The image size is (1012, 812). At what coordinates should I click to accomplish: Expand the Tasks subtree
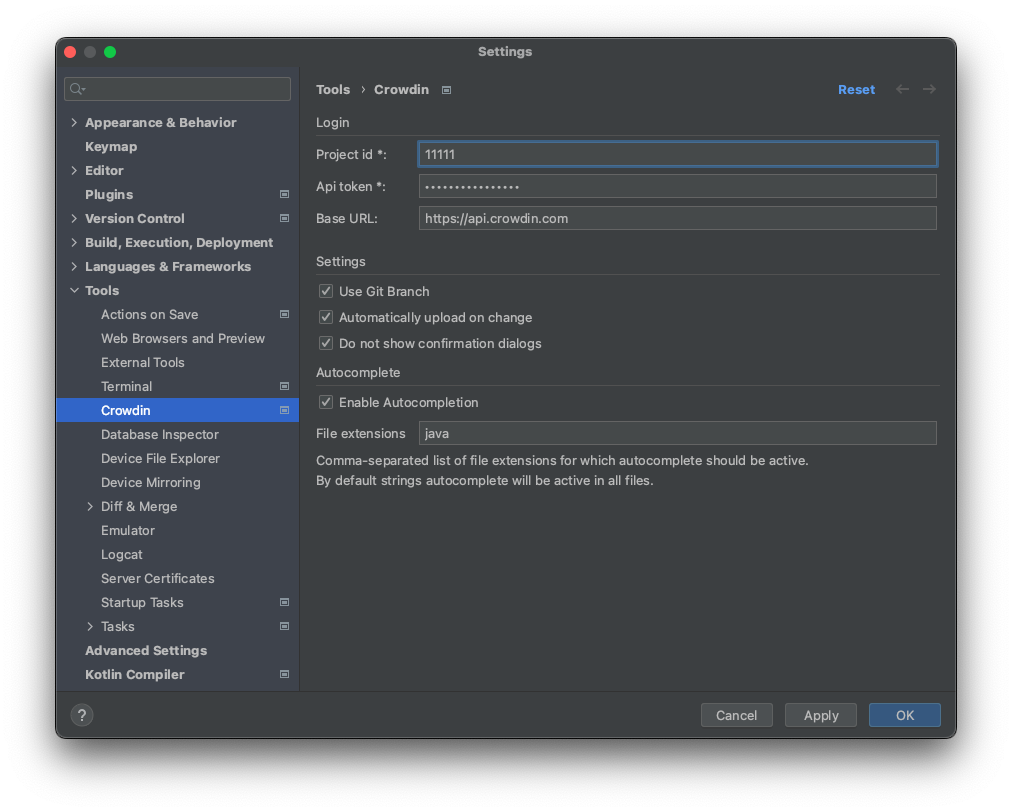click(90, 626)
